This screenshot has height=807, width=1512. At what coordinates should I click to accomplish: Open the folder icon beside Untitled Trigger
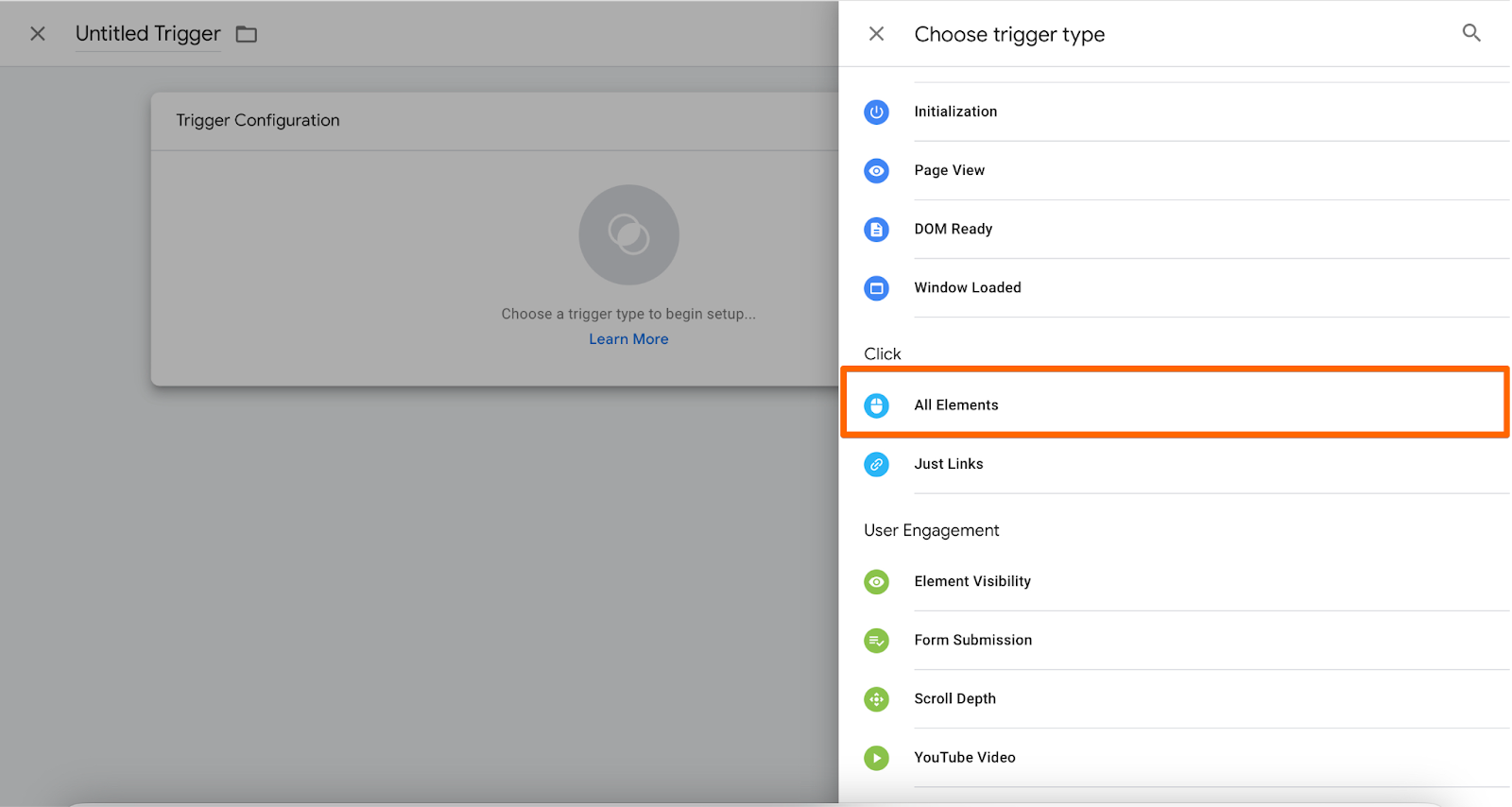coord(247,34)
